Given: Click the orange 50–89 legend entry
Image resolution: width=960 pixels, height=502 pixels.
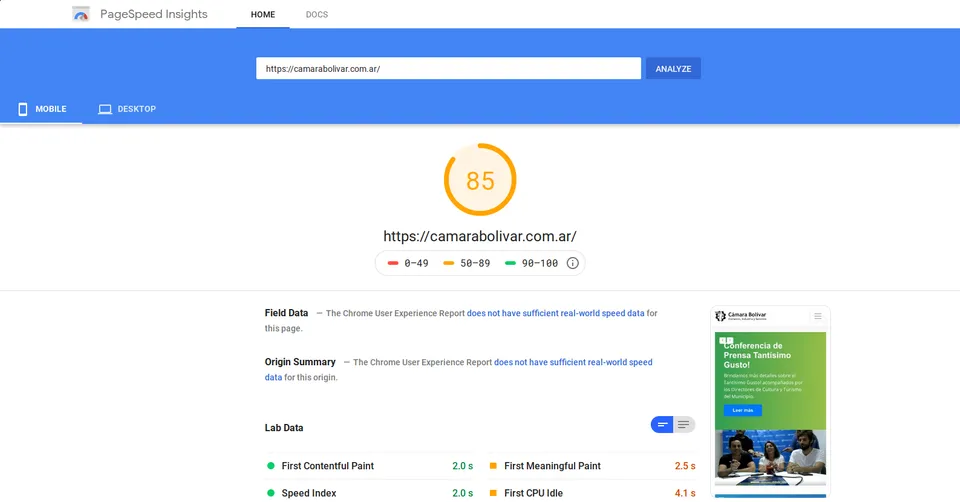Looking at the screenshot, I should click(467, 263).
